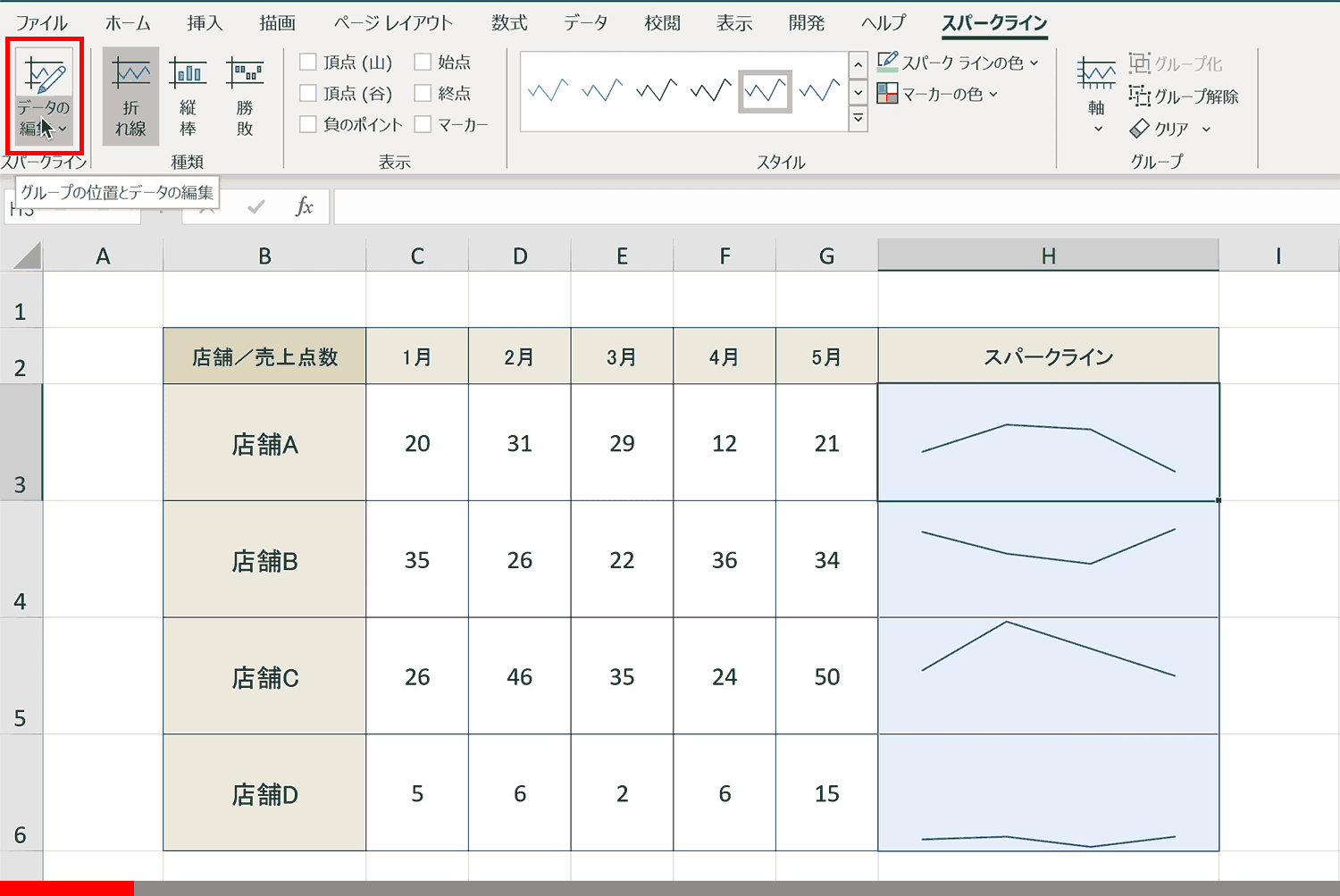
Task: Expand the クリア dropdown arrow
Action: pyautogui.click(x=1206, y=130)
